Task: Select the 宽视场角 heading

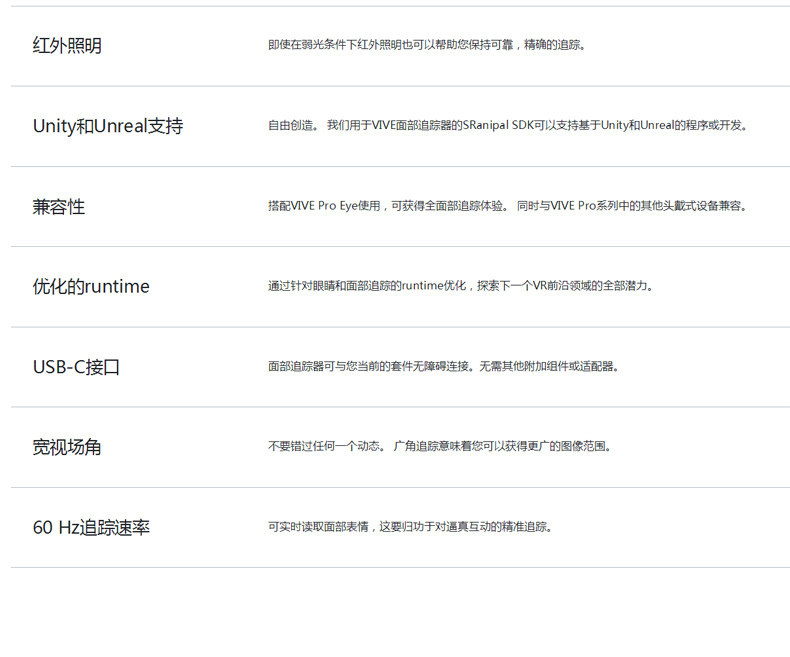Action: 67,447
